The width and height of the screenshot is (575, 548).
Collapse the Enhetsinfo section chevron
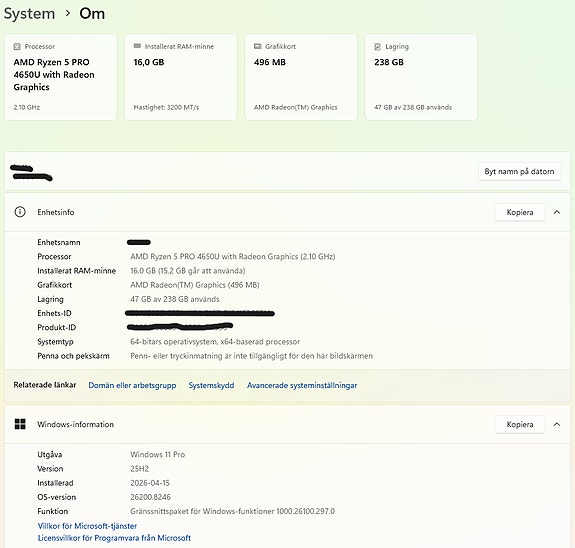coord(557,212)
